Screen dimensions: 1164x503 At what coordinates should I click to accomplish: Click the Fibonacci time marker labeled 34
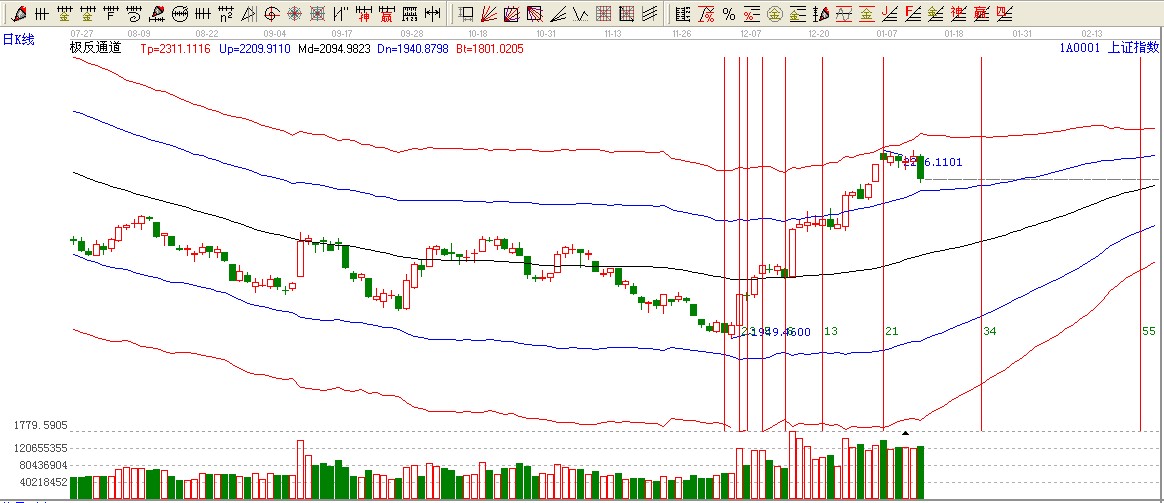[x=989, y=331]
